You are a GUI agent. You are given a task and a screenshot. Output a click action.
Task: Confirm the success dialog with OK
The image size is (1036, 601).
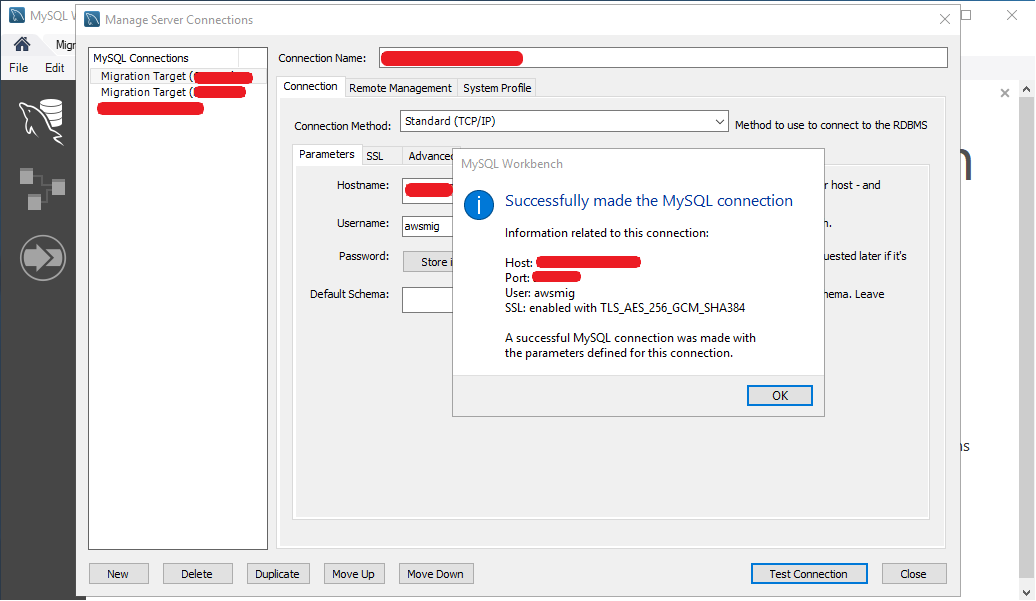[x=780, y=396]
